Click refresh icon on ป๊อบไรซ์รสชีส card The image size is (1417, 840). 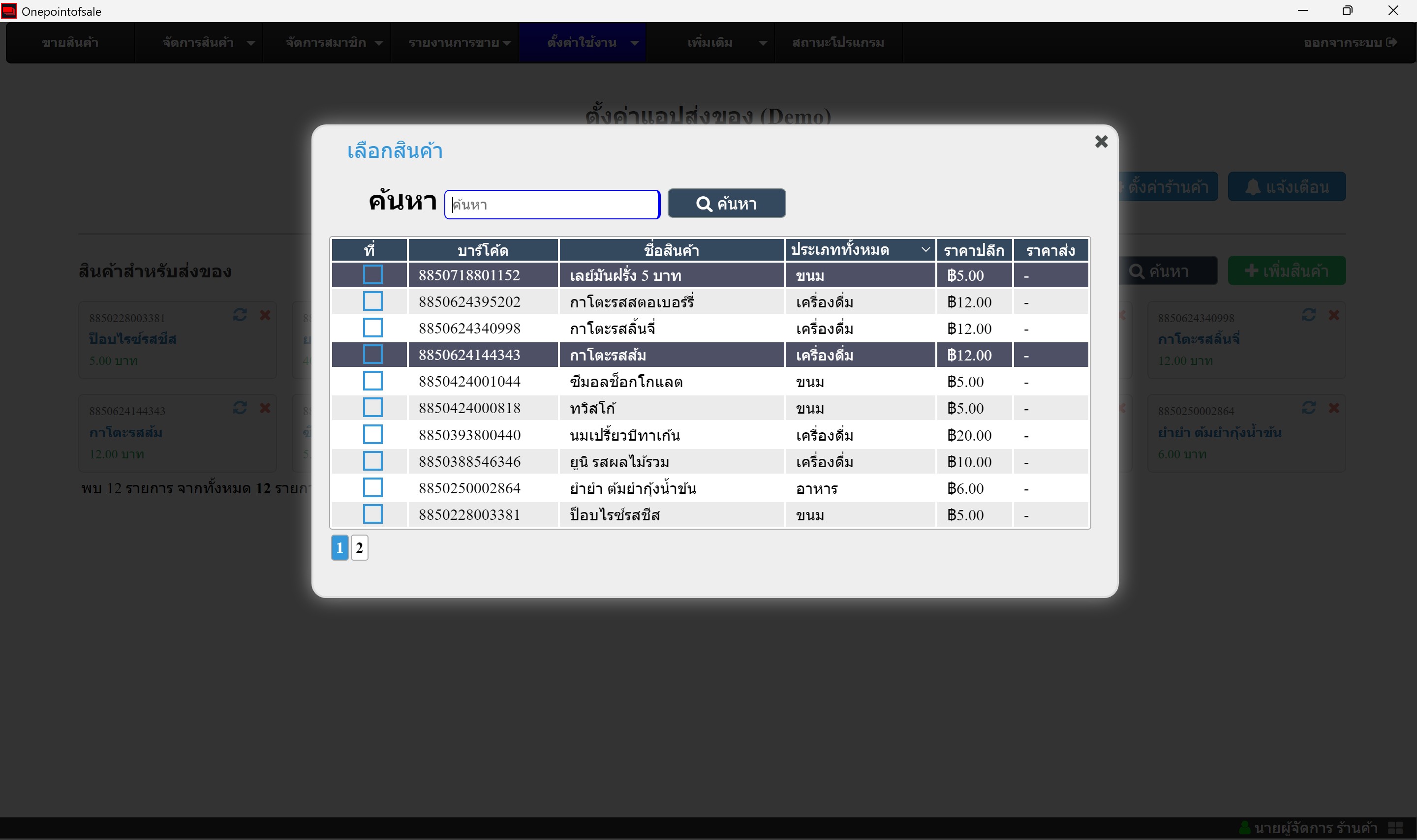coord(240,315)
